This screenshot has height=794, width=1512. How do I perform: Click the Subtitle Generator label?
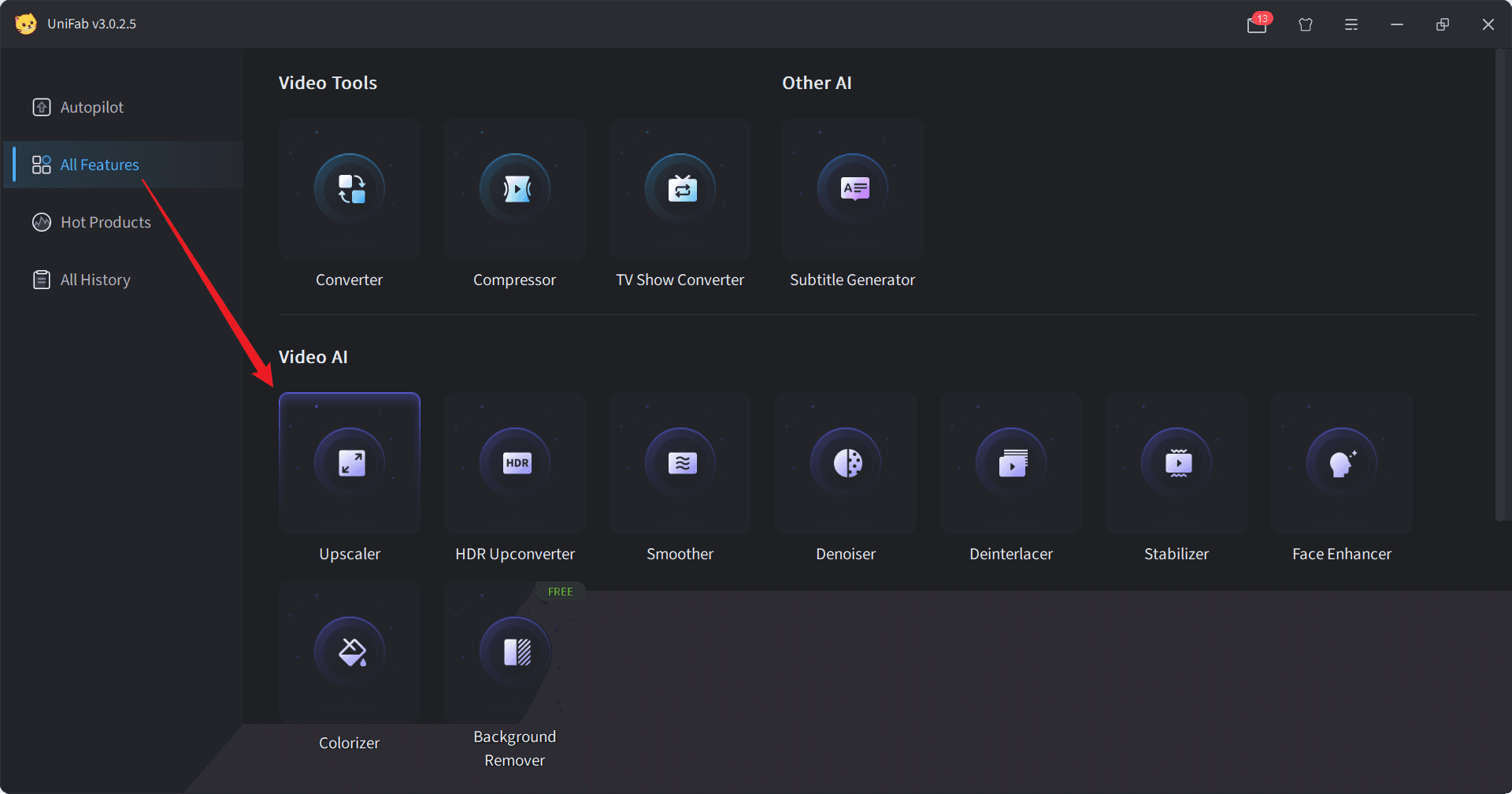853,280
